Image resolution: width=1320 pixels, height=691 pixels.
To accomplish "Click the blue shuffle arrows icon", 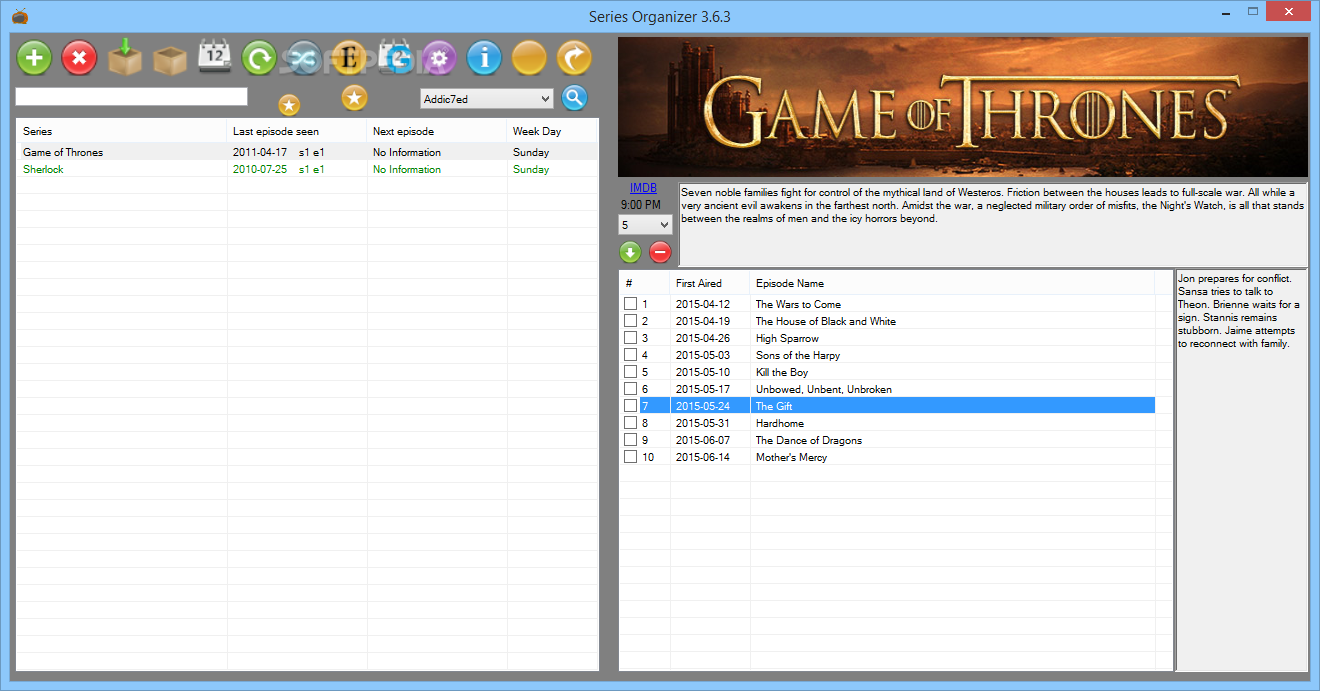I will pyautogui.click(x=304, y=58).
